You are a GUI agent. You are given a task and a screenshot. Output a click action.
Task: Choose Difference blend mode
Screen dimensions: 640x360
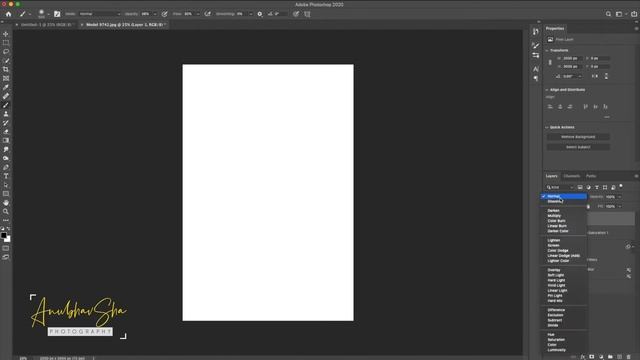click(556, 310)
